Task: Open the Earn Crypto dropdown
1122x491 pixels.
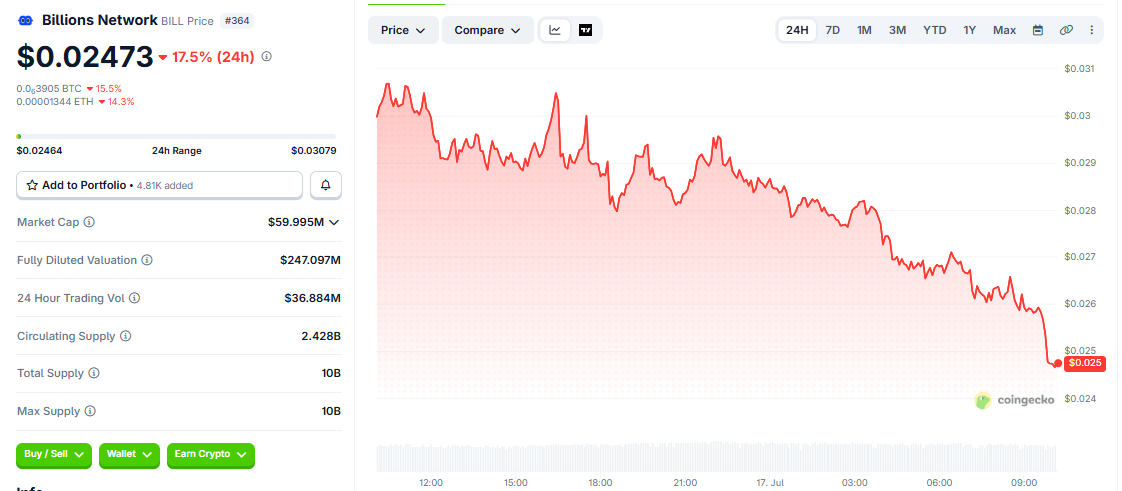Action: (x=210, y=454)
